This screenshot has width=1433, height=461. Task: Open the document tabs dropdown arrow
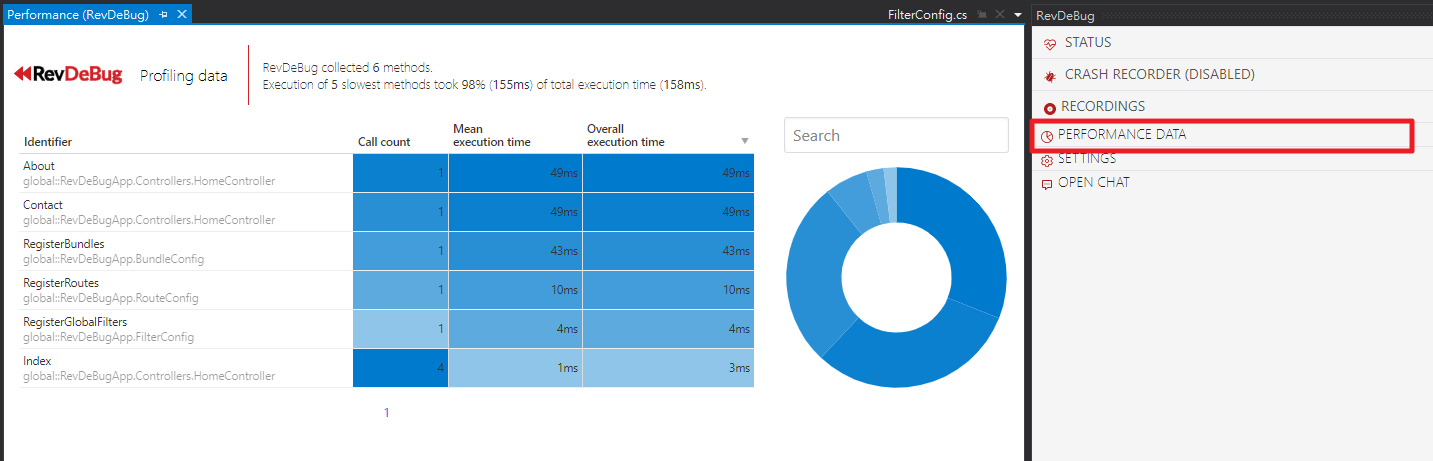click(x=1017, y=15)
